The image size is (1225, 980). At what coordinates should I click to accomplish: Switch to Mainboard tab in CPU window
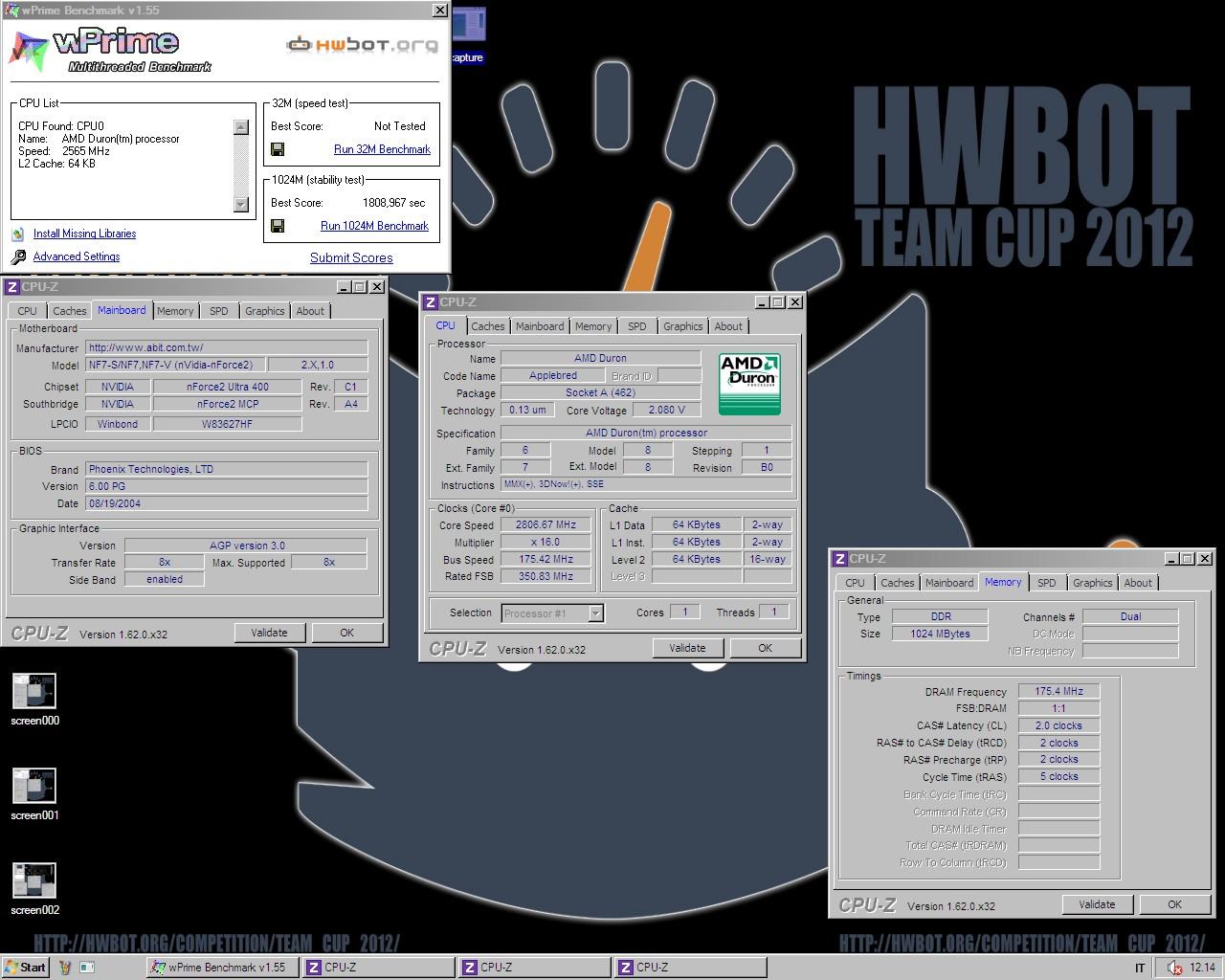[x=540, y=326]
